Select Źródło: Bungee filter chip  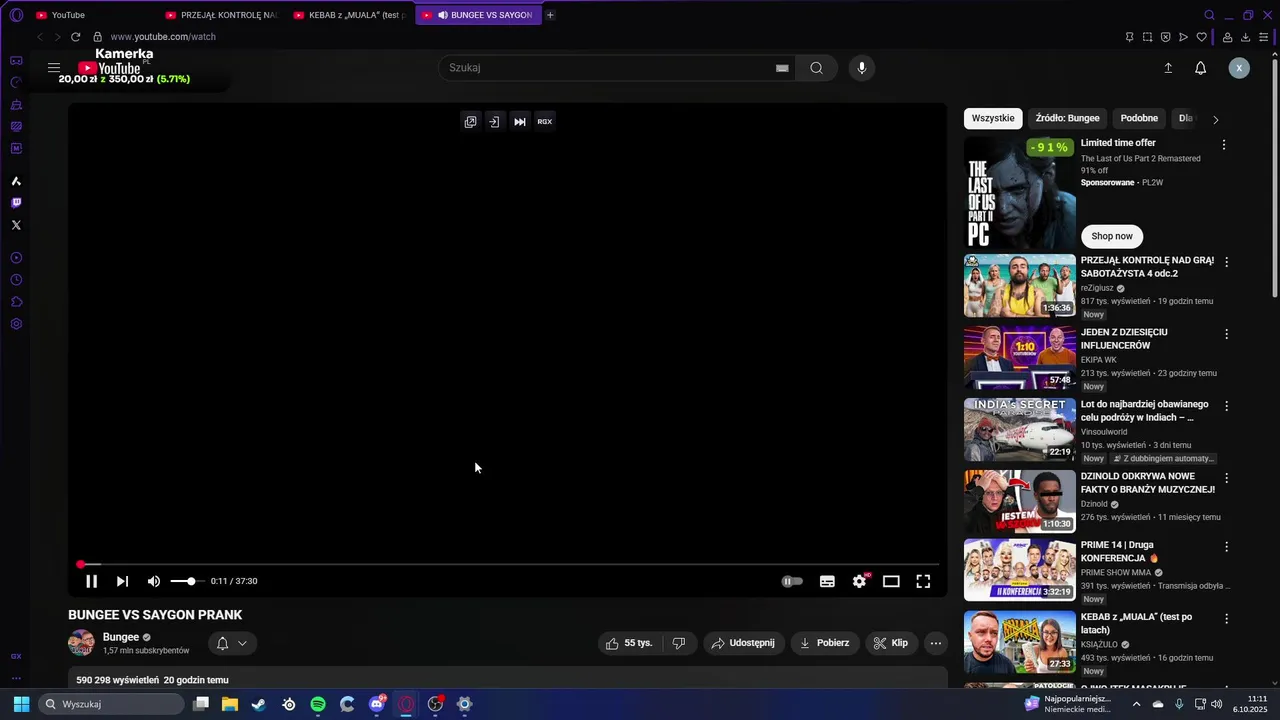[x=1067, y=118]
